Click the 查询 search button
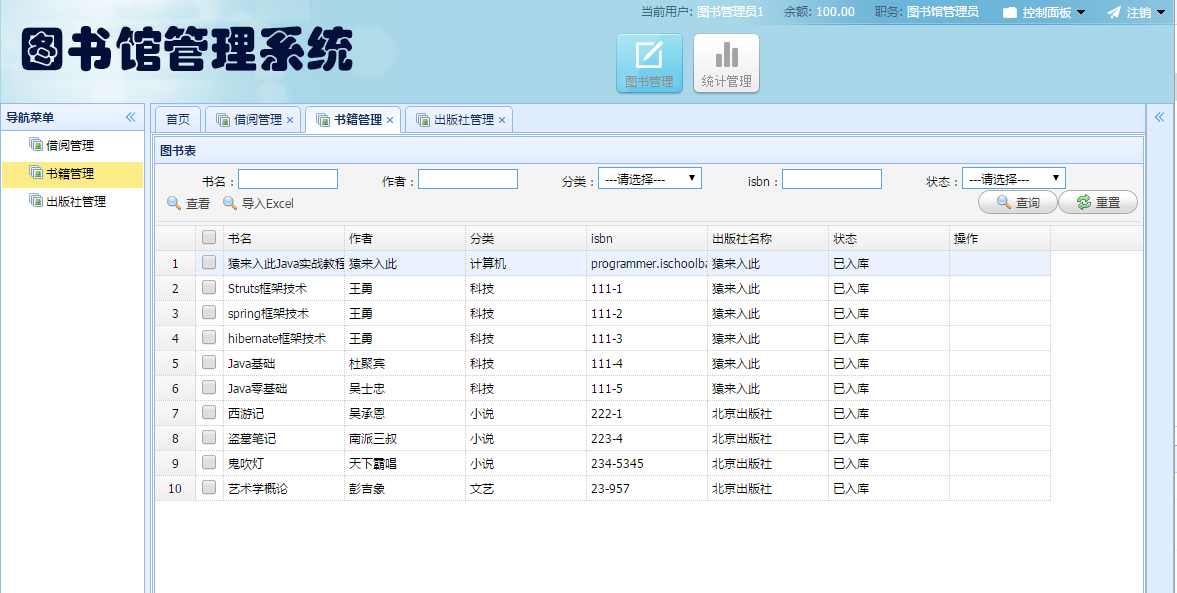Viewport: 1177px width, 593px height. (1017, 201)
